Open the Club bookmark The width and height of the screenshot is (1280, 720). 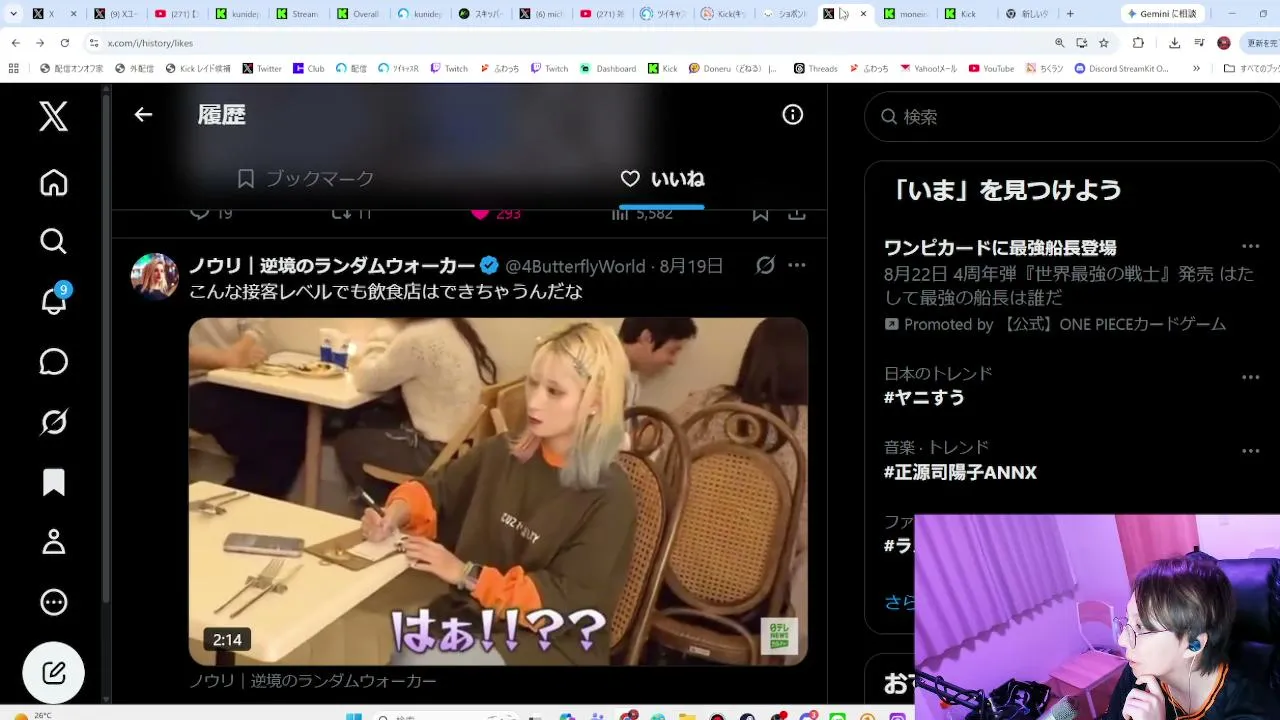pos(309,69)
